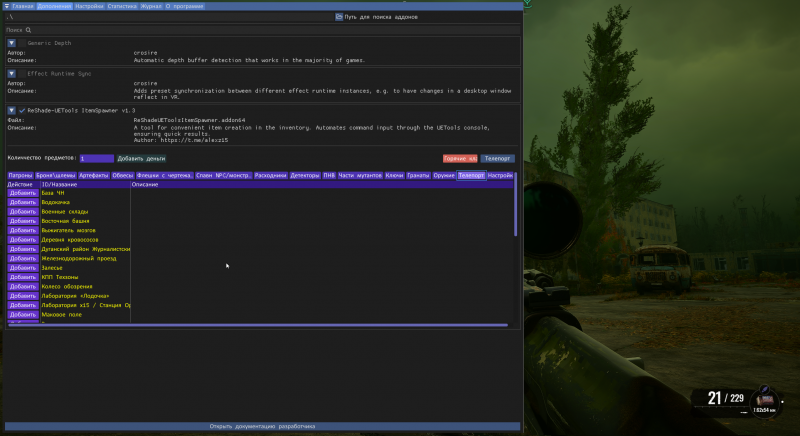The width and height of the screenshot is (800, 436).
Task: Click Добавить for КПП Тихоны
Action: (23, 277)
